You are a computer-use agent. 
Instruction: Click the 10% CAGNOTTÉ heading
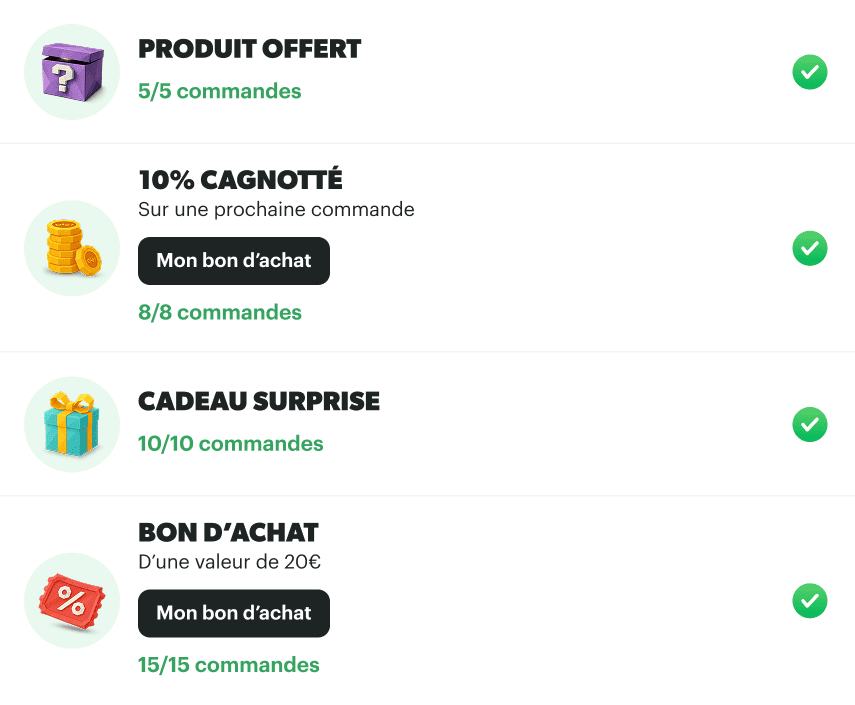240,180
